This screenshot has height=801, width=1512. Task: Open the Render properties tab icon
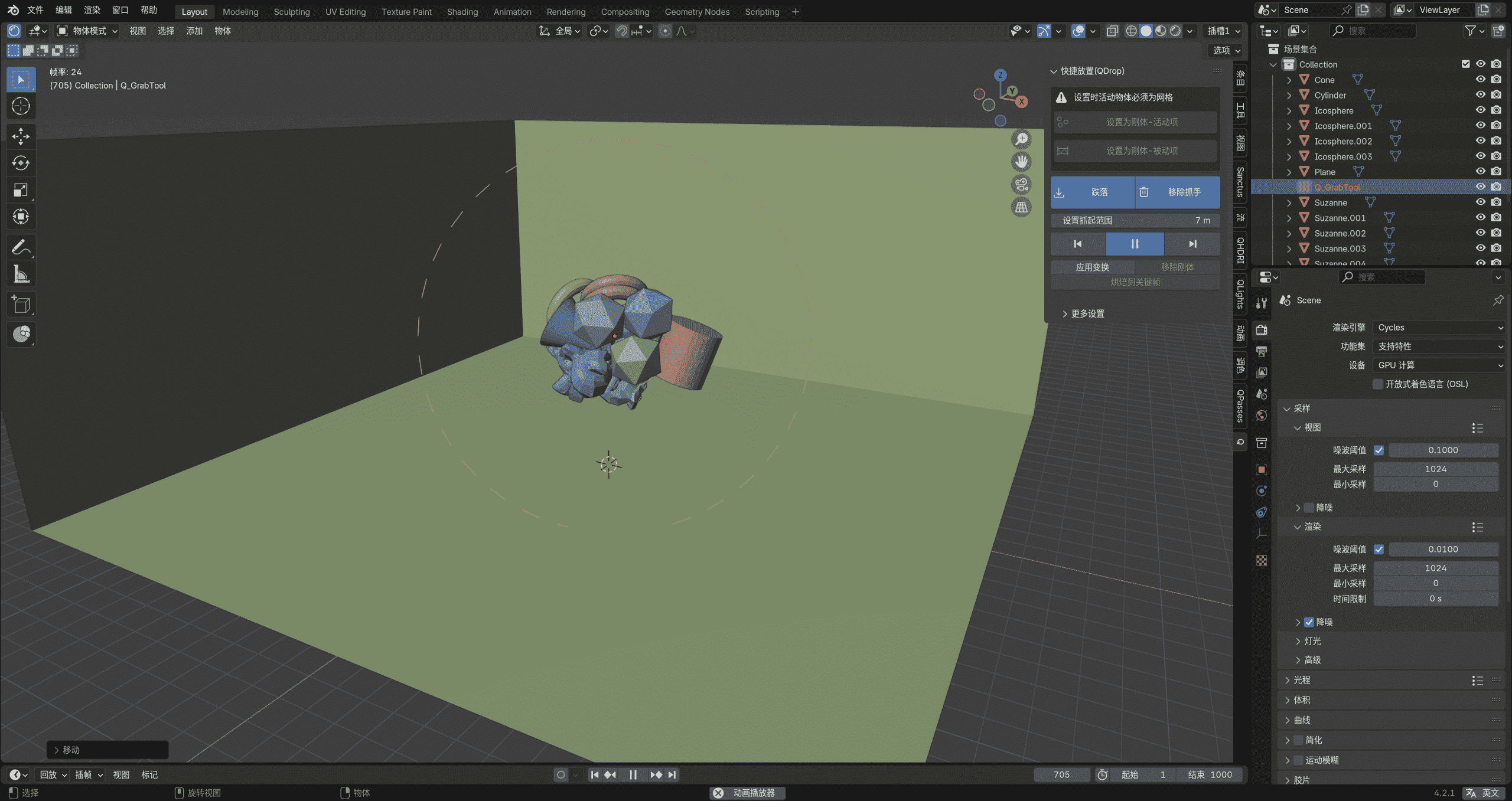[1262, 330]
